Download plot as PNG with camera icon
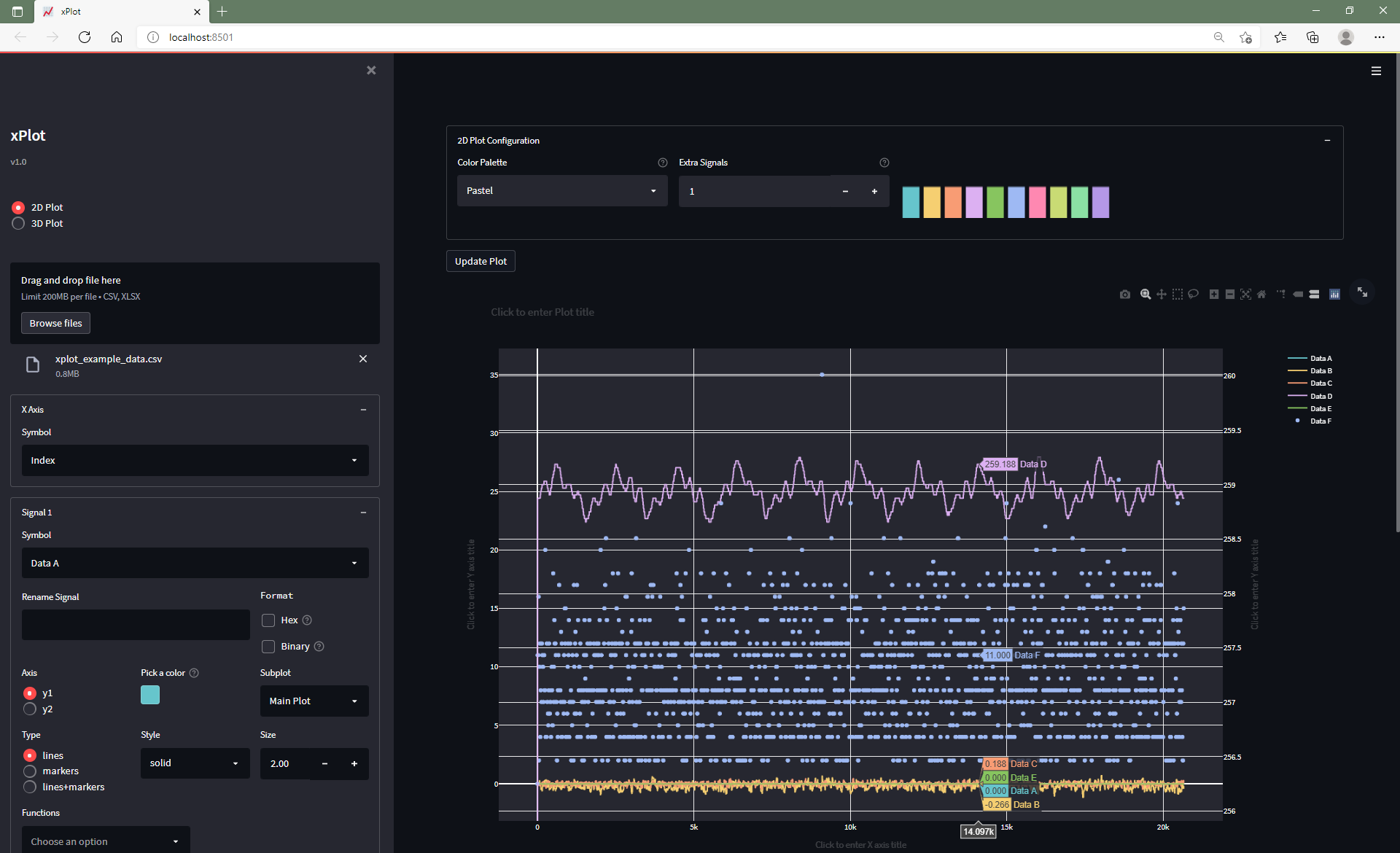The width and height of the screenshot is (1400, 853). point(1125,294)
